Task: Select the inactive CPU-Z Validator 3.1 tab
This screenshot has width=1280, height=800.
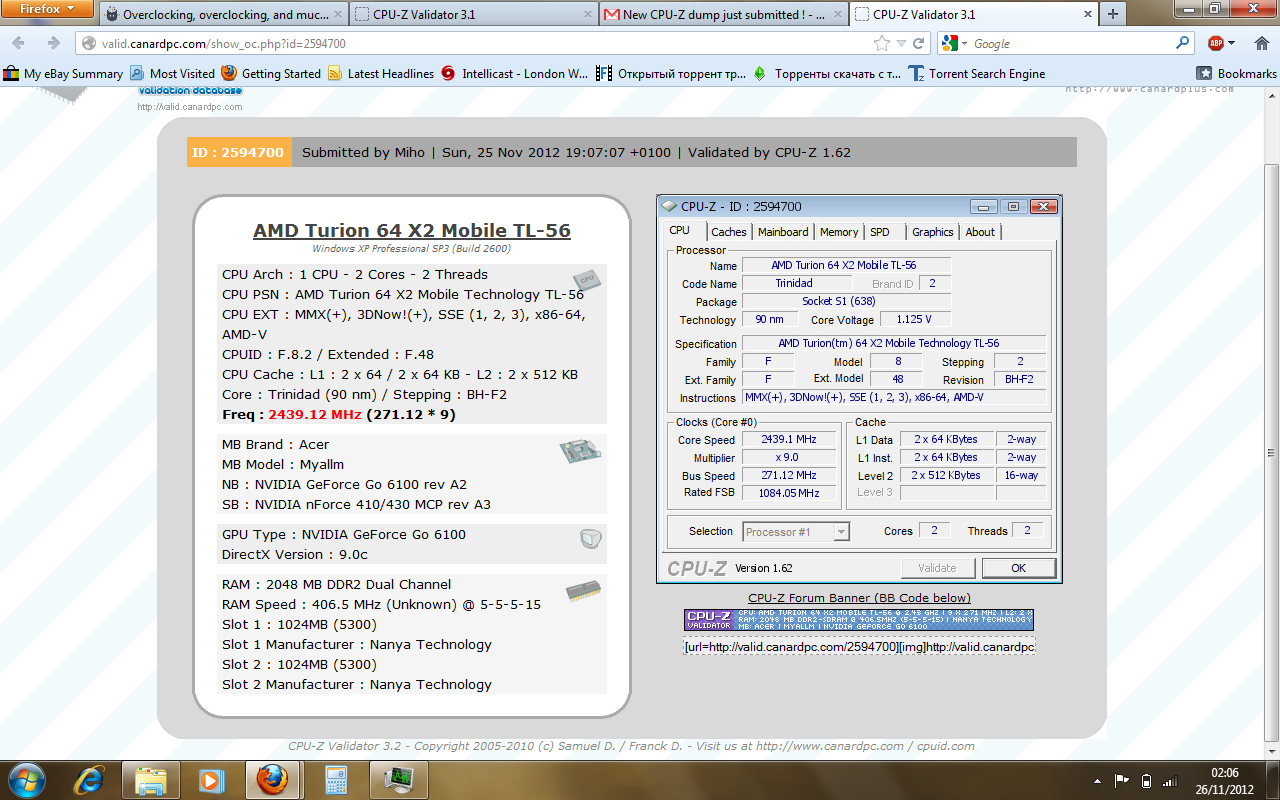Action: [472, 15]
